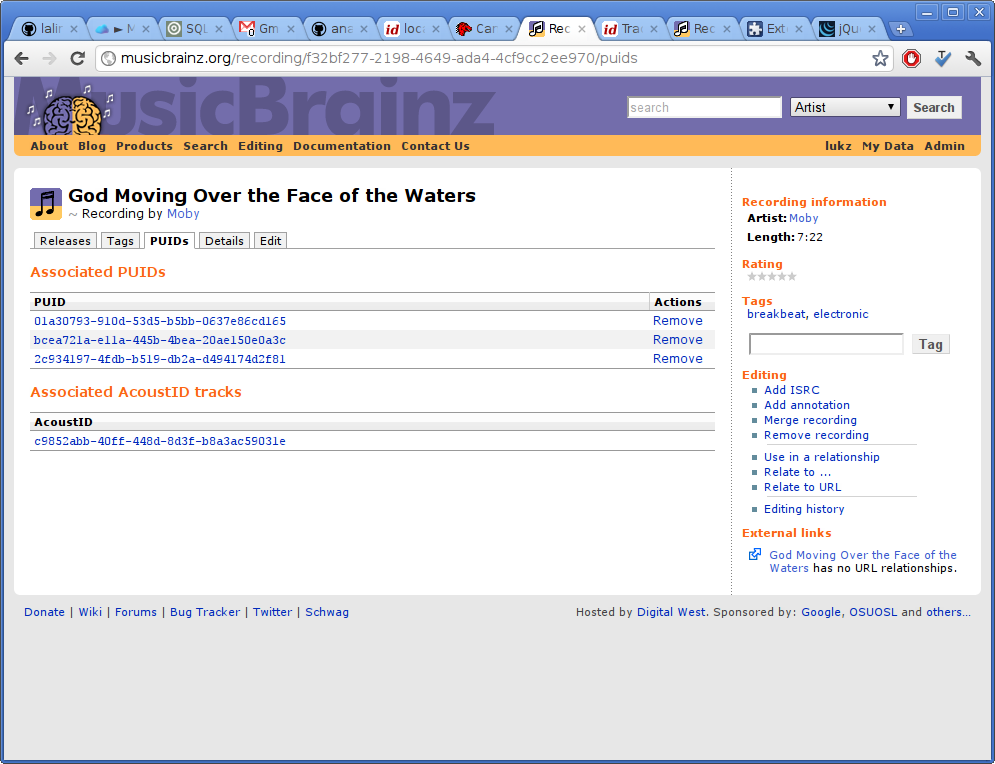Open the Artist search type dropdown
995x764 pixels.
845,107
